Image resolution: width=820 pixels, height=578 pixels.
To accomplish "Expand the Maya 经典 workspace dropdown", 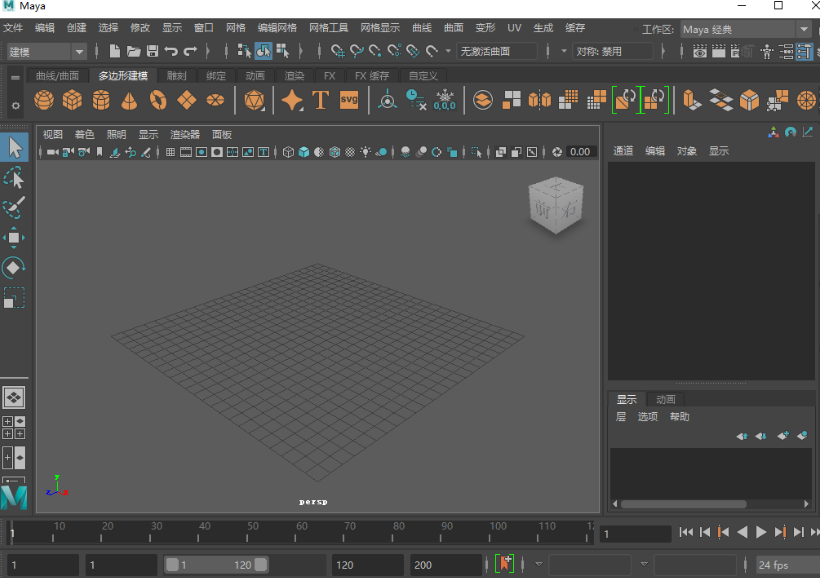I will coord(745,30).
